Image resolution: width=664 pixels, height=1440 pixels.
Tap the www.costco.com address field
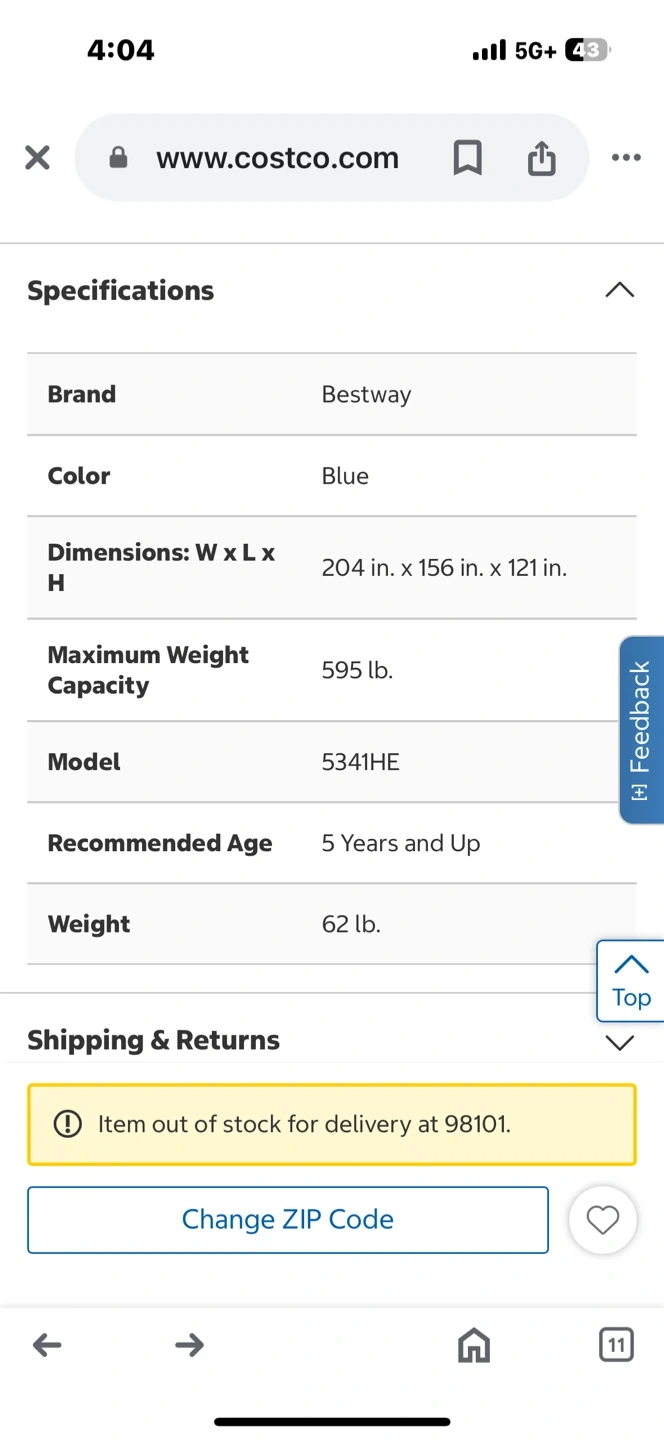tap(277, 158)
